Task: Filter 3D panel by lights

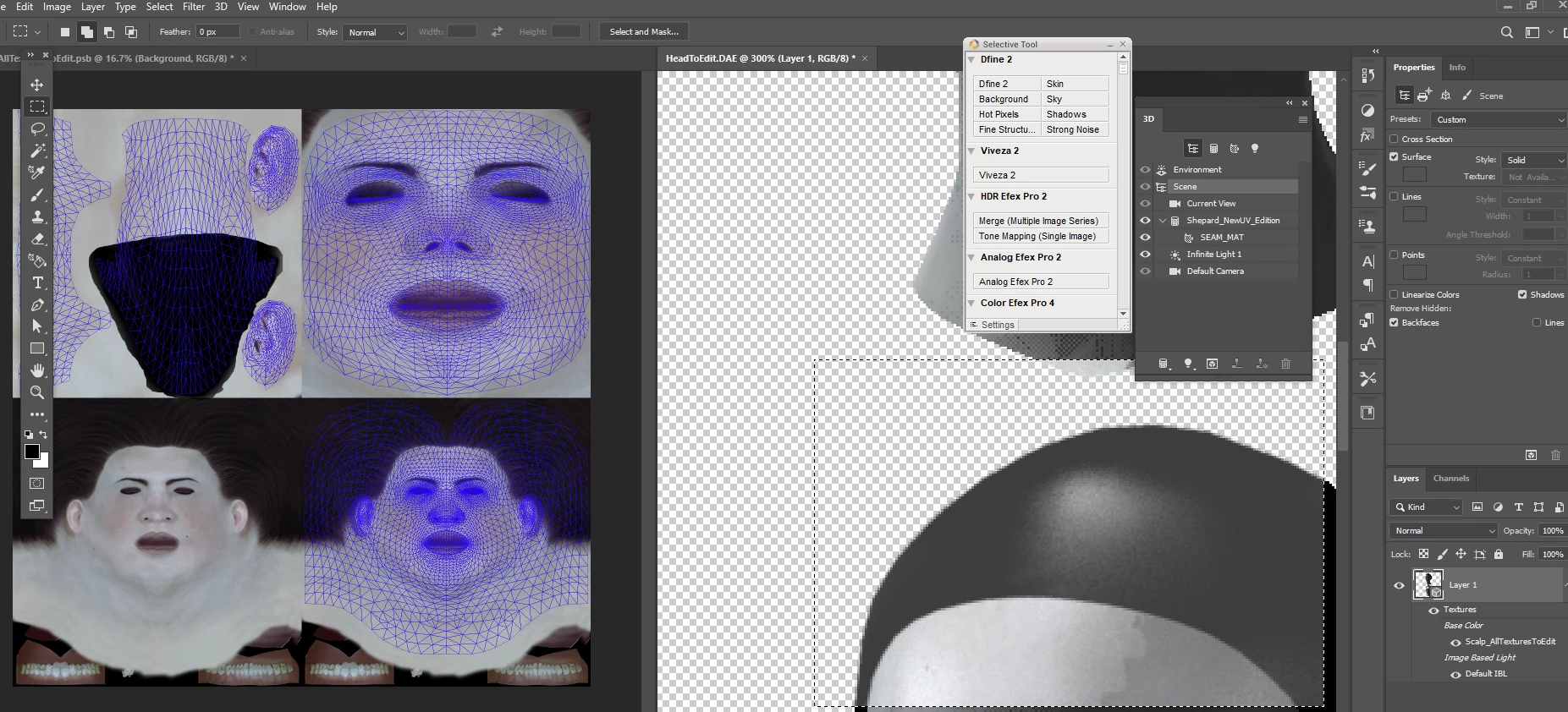Action: pyautogui.click(x=1255, y=149)
